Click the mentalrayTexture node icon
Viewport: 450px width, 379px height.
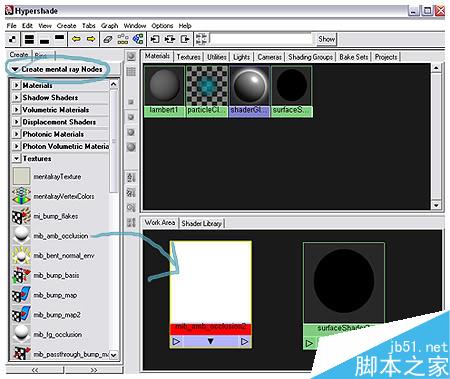click(x=22, y=176)
